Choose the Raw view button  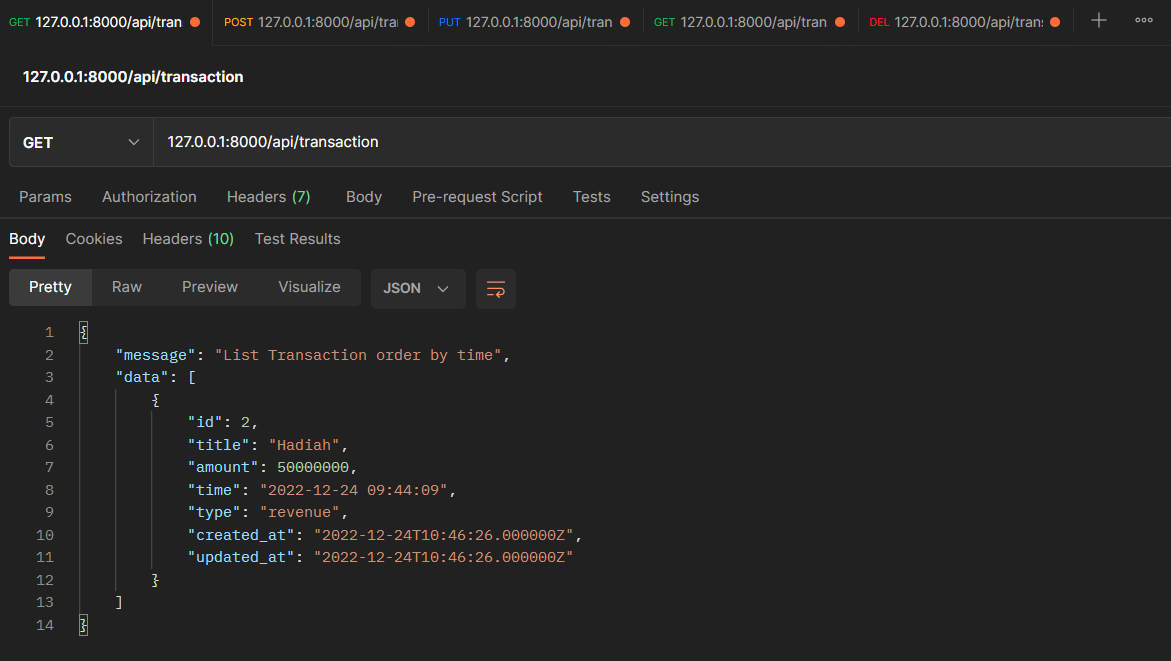[x=127, y=288]
